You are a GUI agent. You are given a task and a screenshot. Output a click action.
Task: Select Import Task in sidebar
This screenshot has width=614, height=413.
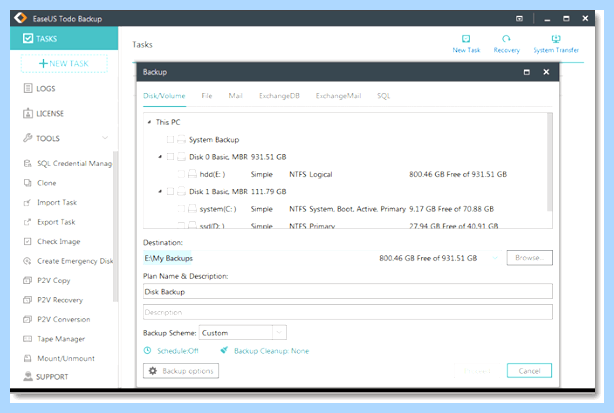tap(50, 202)
